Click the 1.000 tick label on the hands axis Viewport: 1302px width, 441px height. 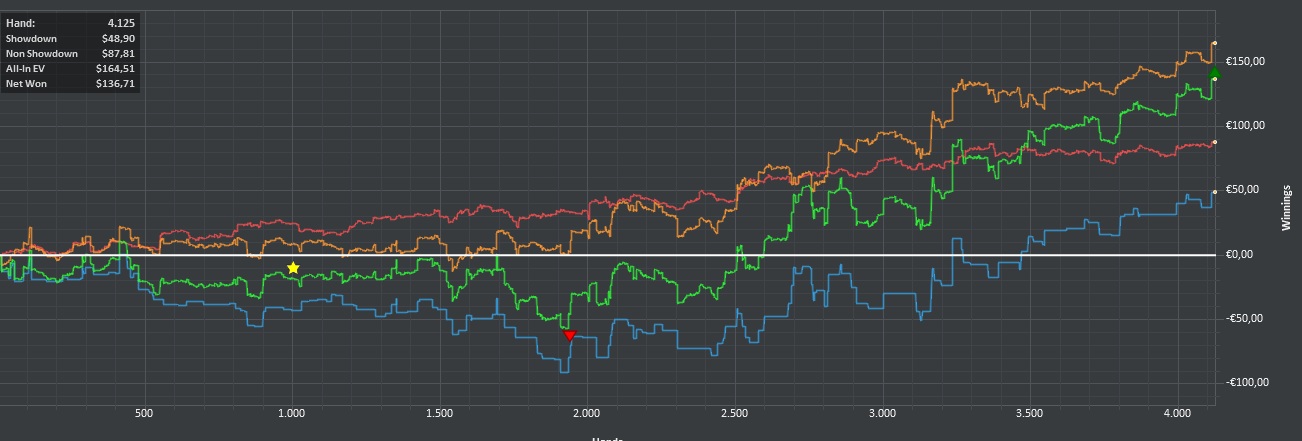click(x=291, y=412)
